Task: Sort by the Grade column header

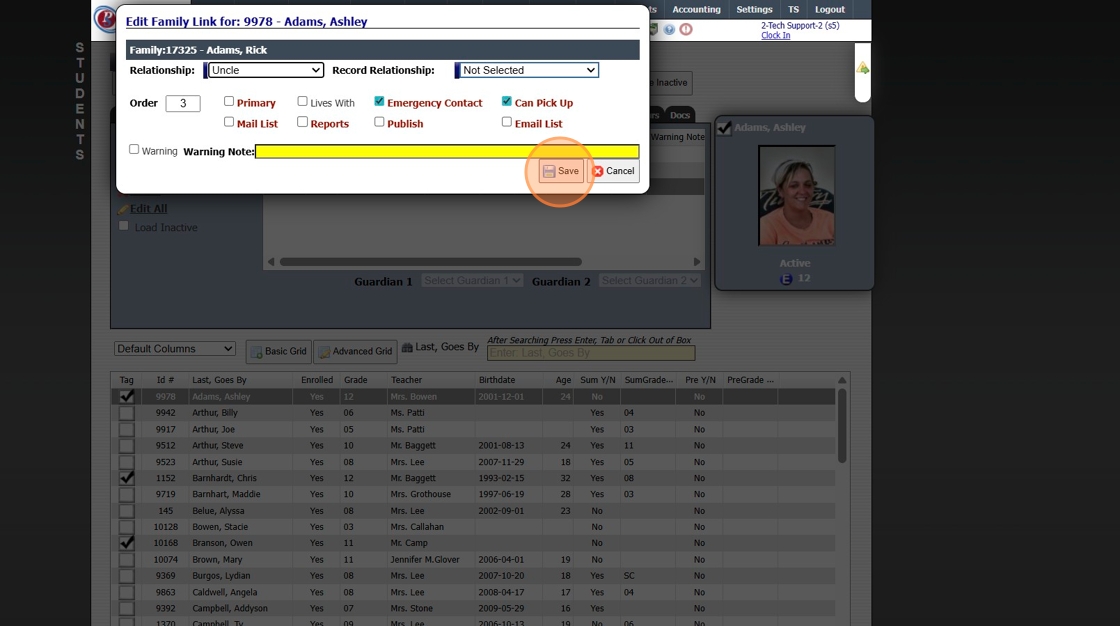Action: click(356, 380)
